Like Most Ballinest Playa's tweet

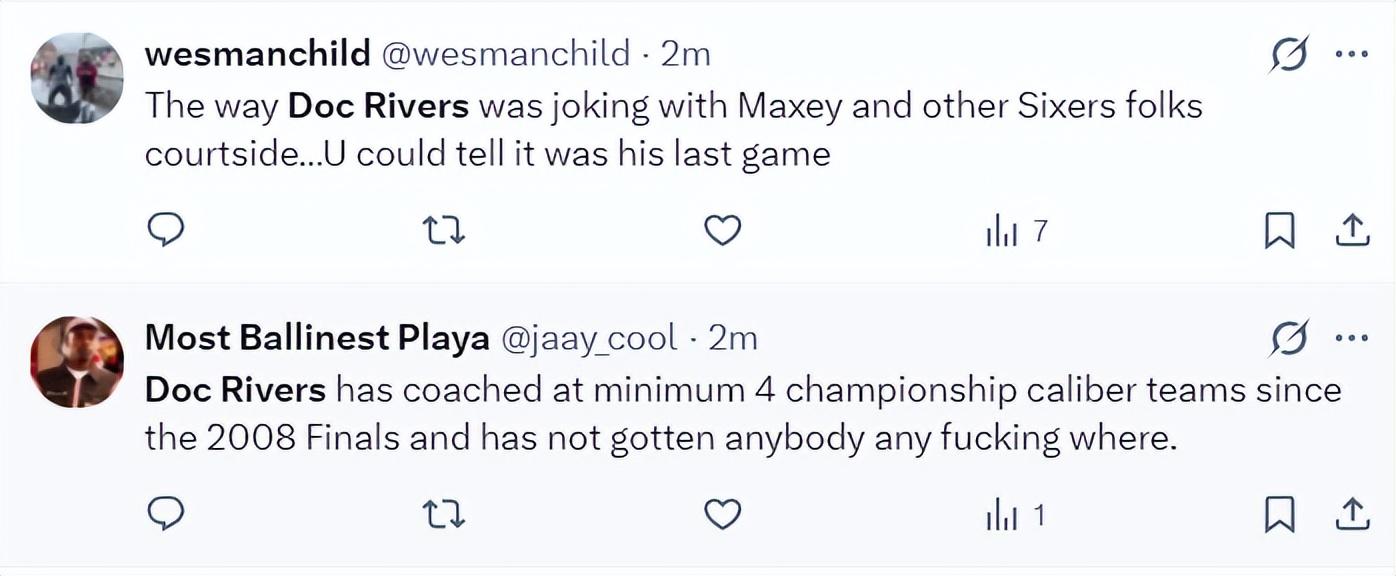722,515
